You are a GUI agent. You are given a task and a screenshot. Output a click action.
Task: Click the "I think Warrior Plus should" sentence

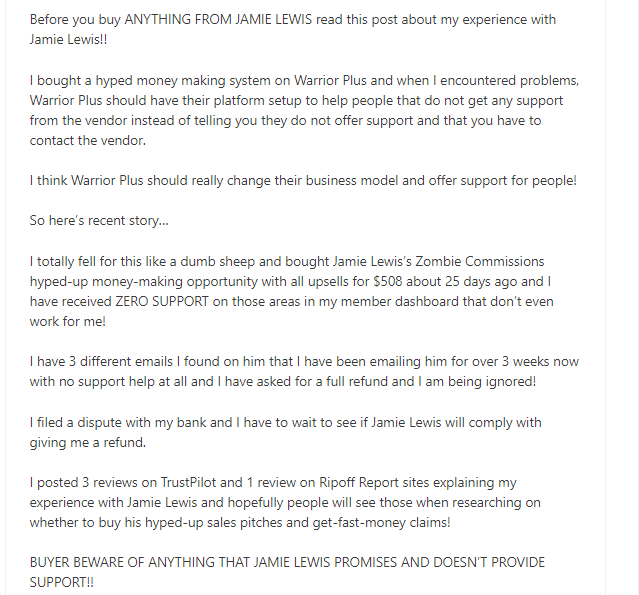click(303, 181)
